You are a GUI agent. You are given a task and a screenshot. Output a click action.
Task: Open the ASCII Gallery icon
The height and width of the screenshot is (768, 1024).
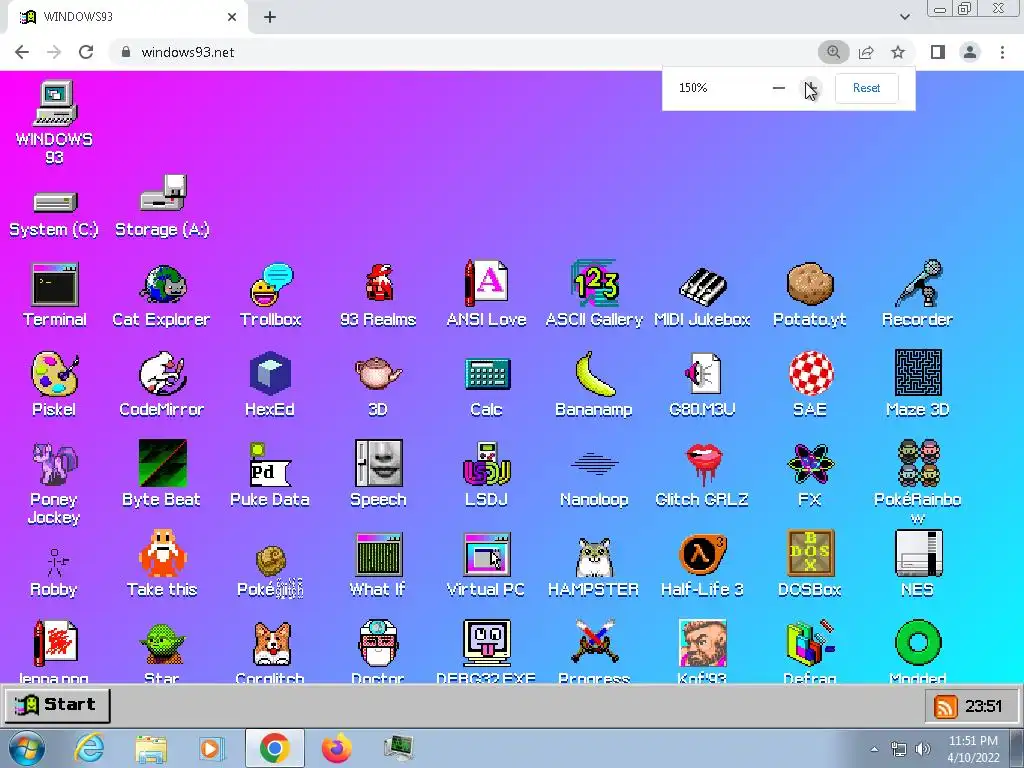tap(594, 283)
